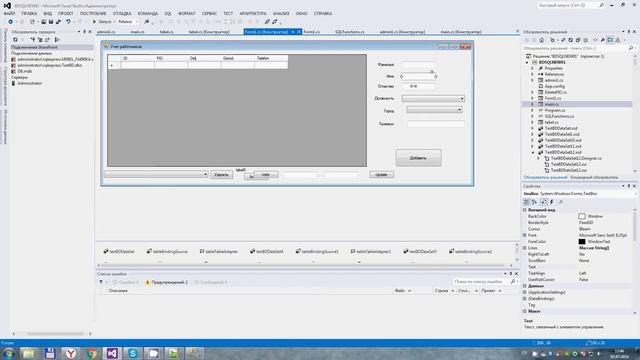Open the ОТЛАДКА menu
640x360 pixels.
122,13
